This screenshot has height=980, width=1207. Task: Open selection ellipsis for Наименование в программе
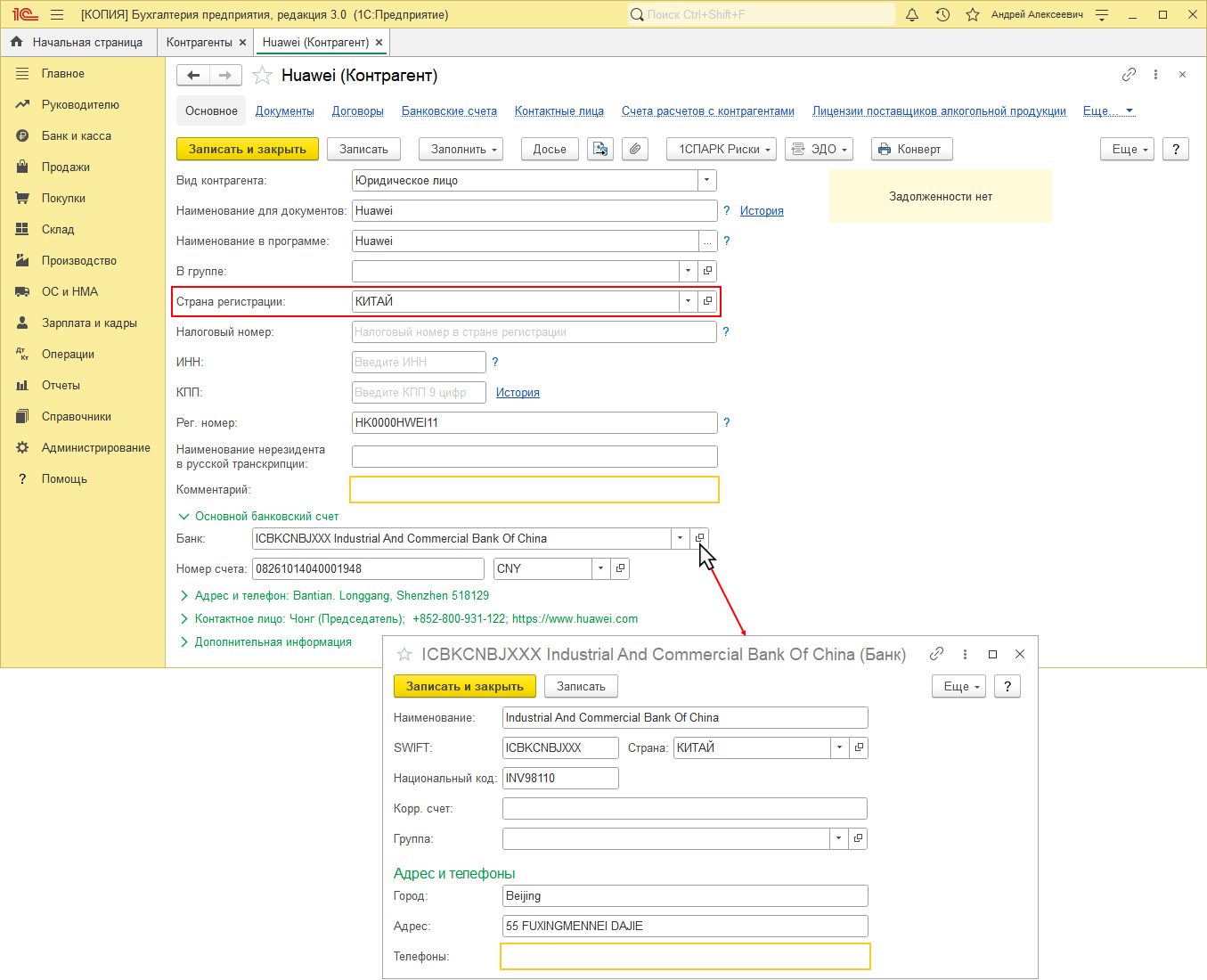(708, 241)
